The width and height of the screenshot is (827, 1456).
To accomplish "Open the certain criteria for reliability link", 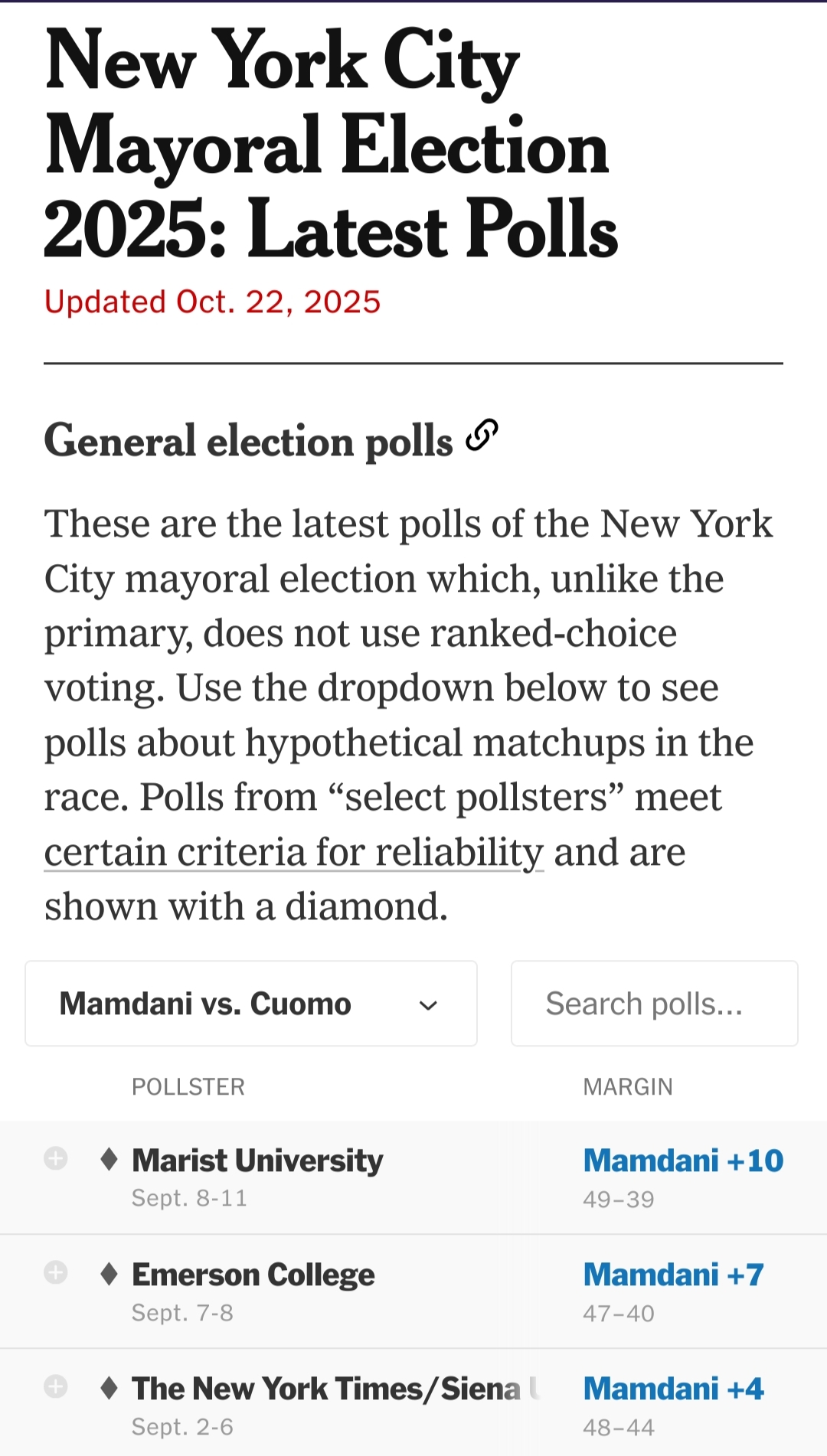I will [x=294, y=852].
